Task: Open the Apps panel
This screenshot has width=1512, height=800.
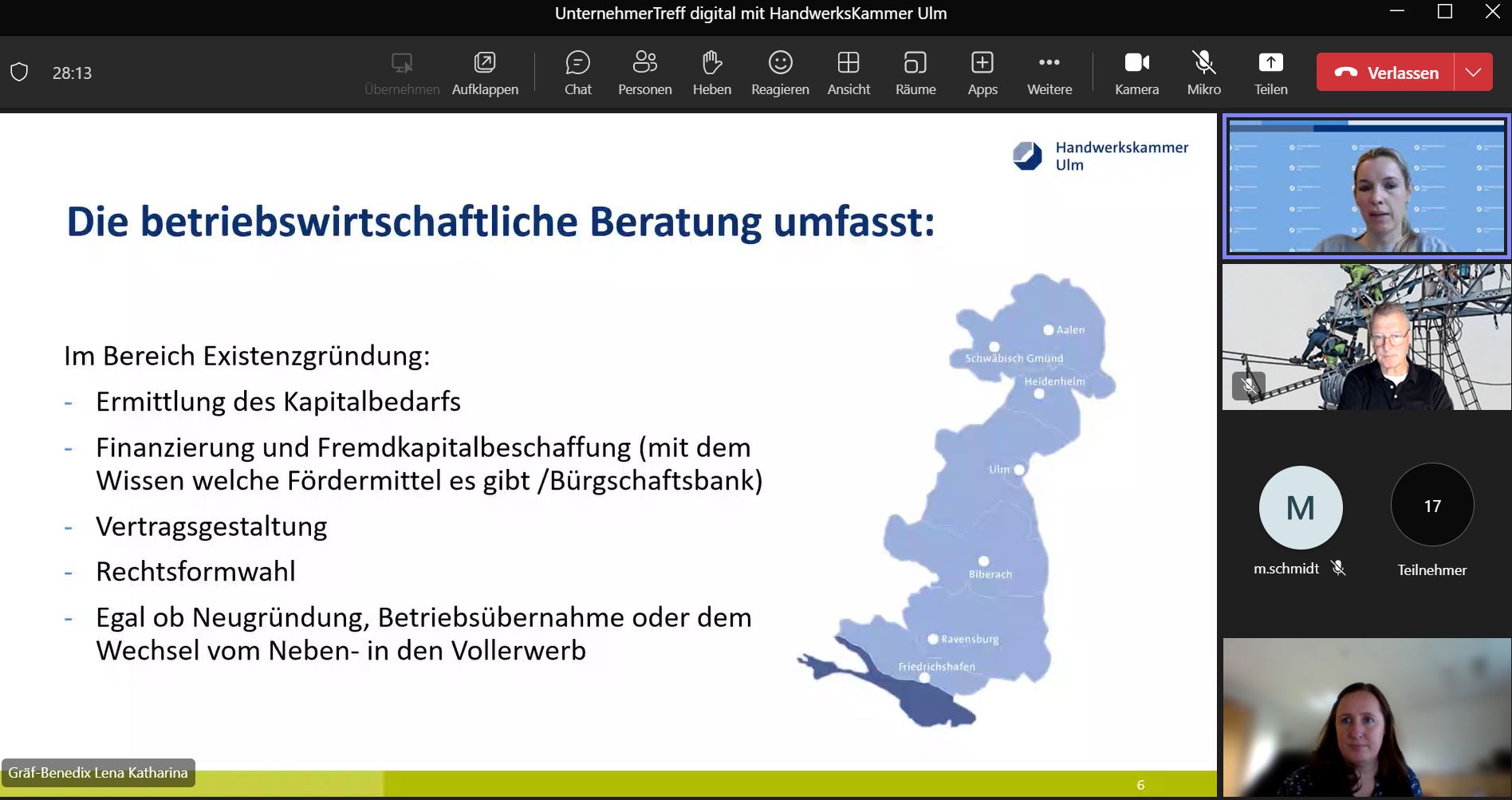Action: (982, 73)
